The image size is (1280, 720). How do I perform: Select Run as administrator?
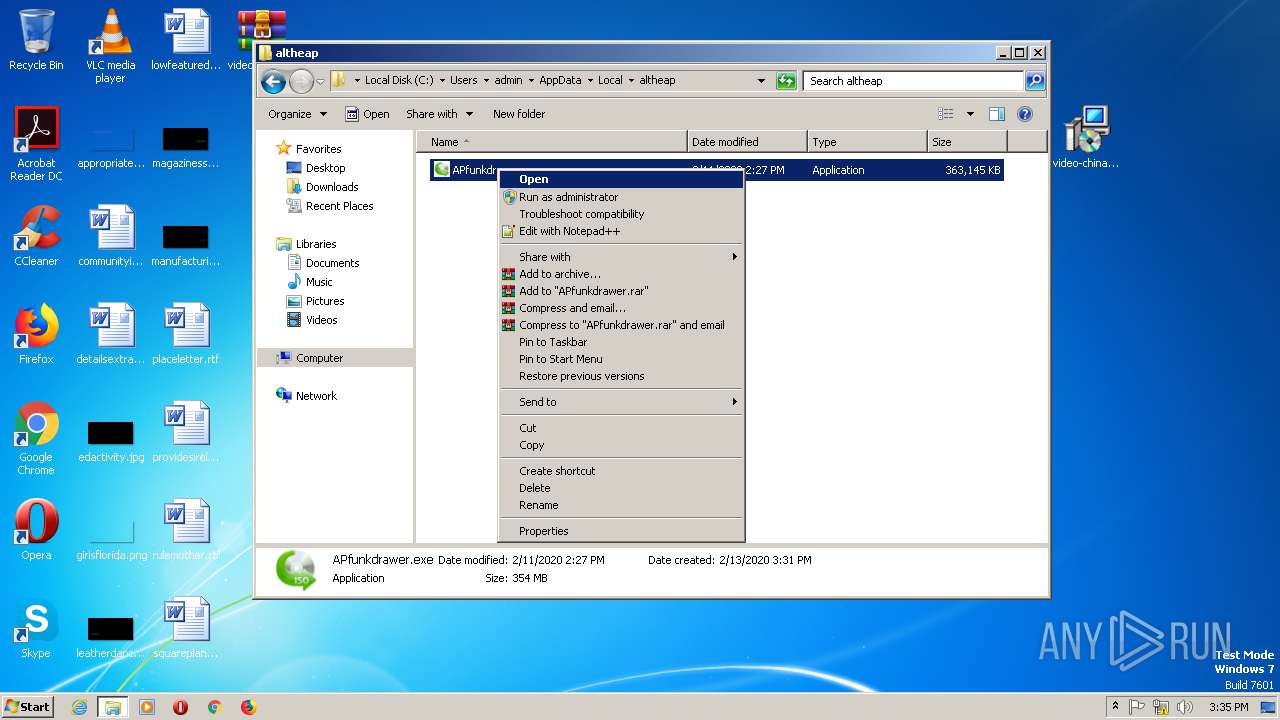click(x=621, y=197)
